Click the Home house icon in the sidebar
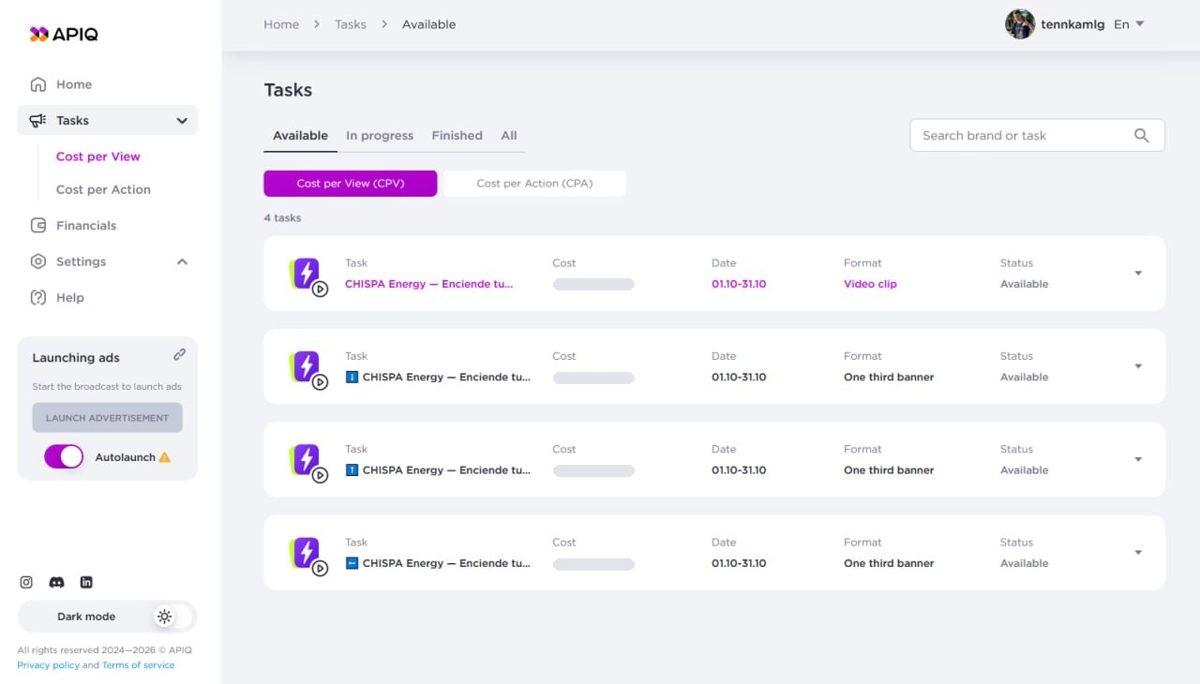 38,84
